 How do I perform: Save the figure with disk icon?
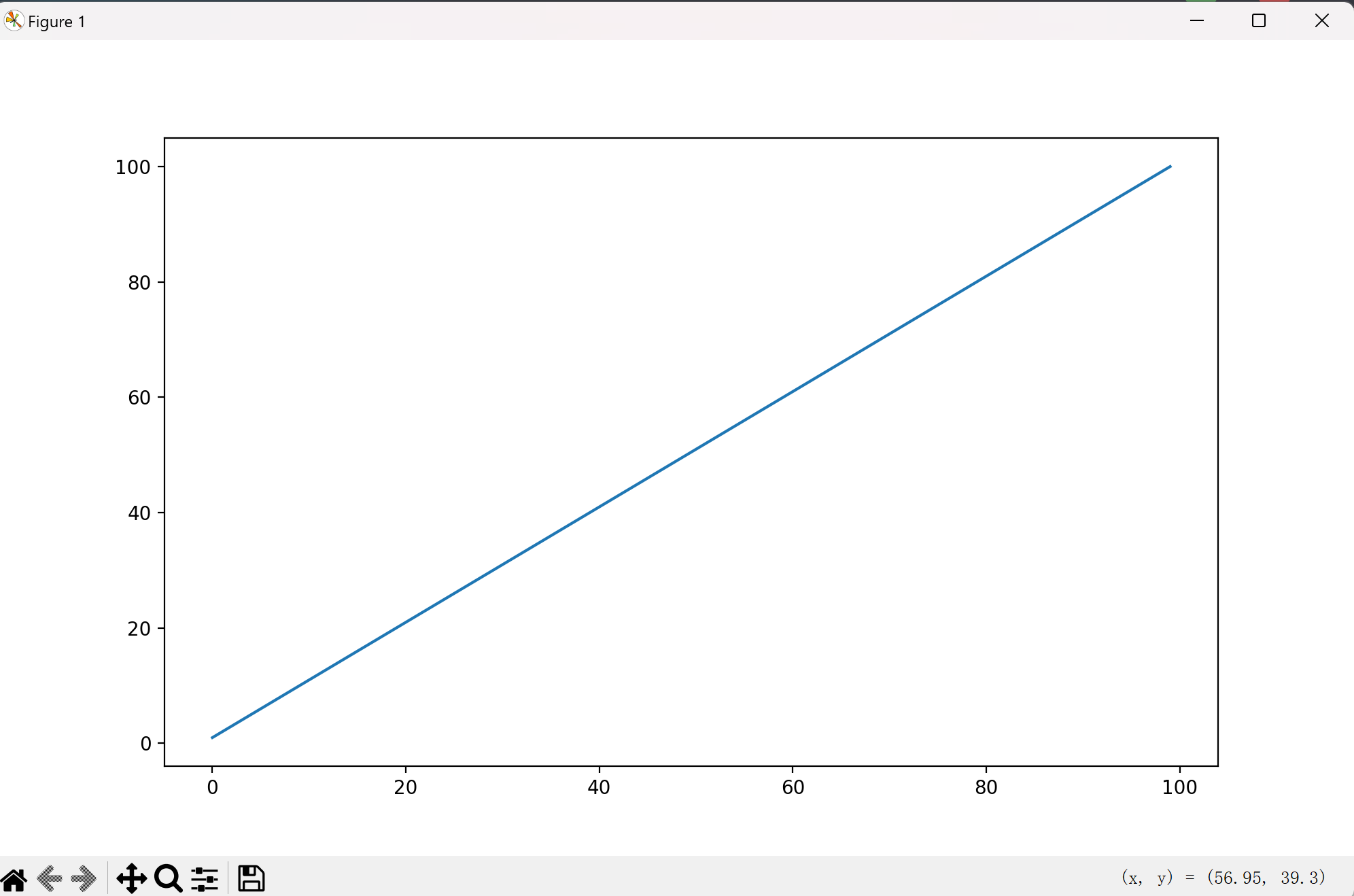pyautogui.click(x=251, y=878)
